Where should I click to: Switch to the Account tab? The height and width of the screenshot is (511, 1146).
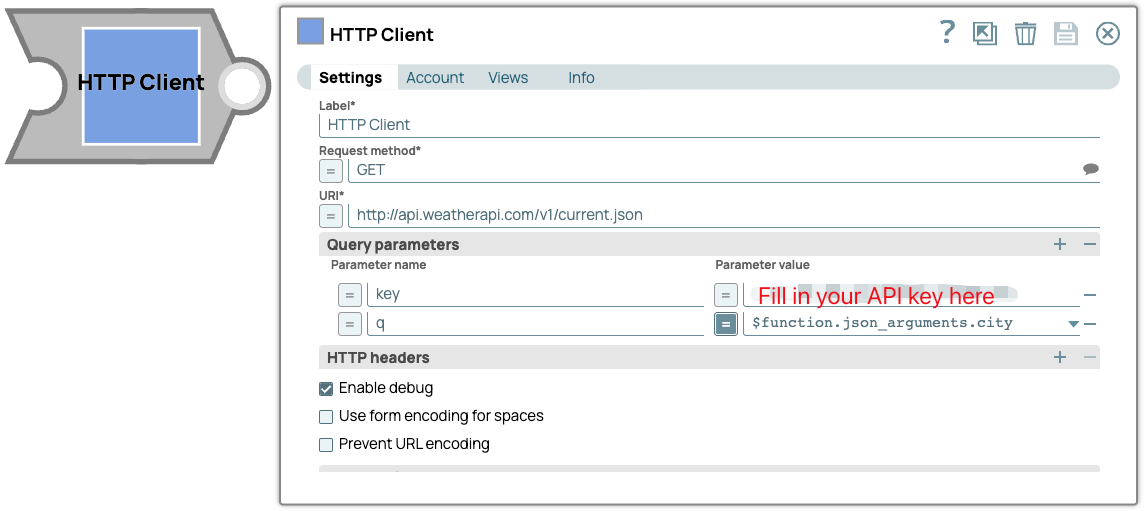click(435, 78)
